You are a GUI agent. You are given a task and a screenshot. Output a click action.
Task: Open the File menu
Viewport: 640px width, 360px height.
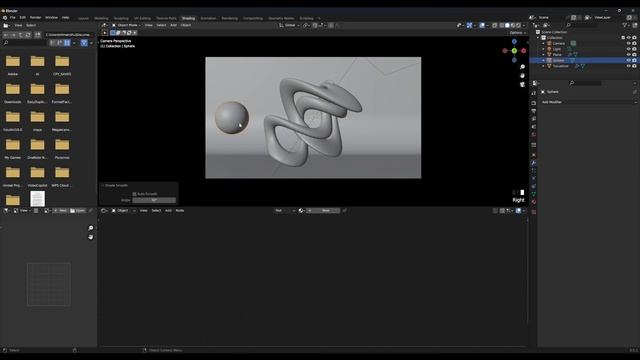pyautogui.click(x=13, y=18)
